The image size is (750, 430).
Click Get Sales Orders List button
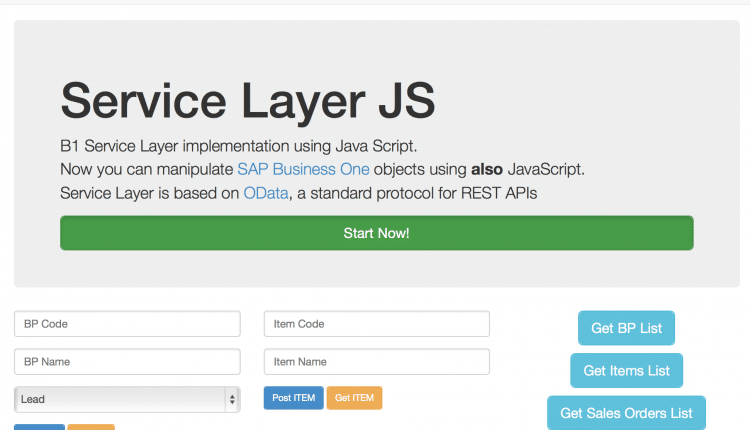point(626,413)
